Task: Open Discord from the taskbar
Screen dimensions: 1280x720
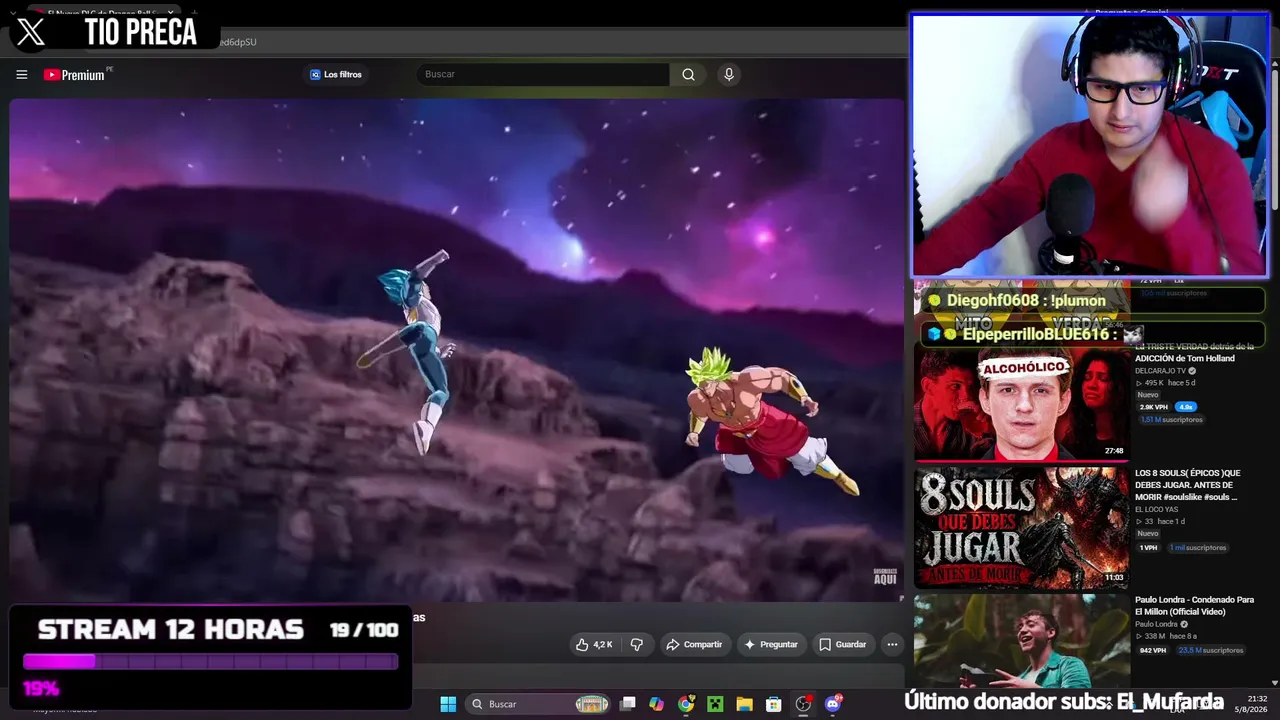Action: coord(832,704)
